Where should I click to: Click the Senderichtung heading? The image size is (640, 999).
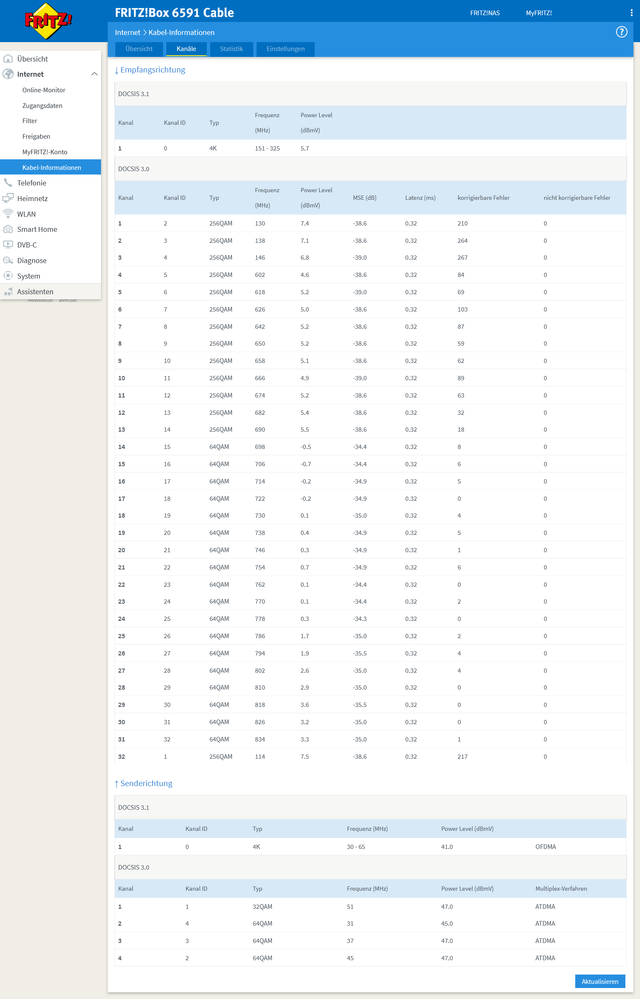pyautogui.click(x=144, y=784)
